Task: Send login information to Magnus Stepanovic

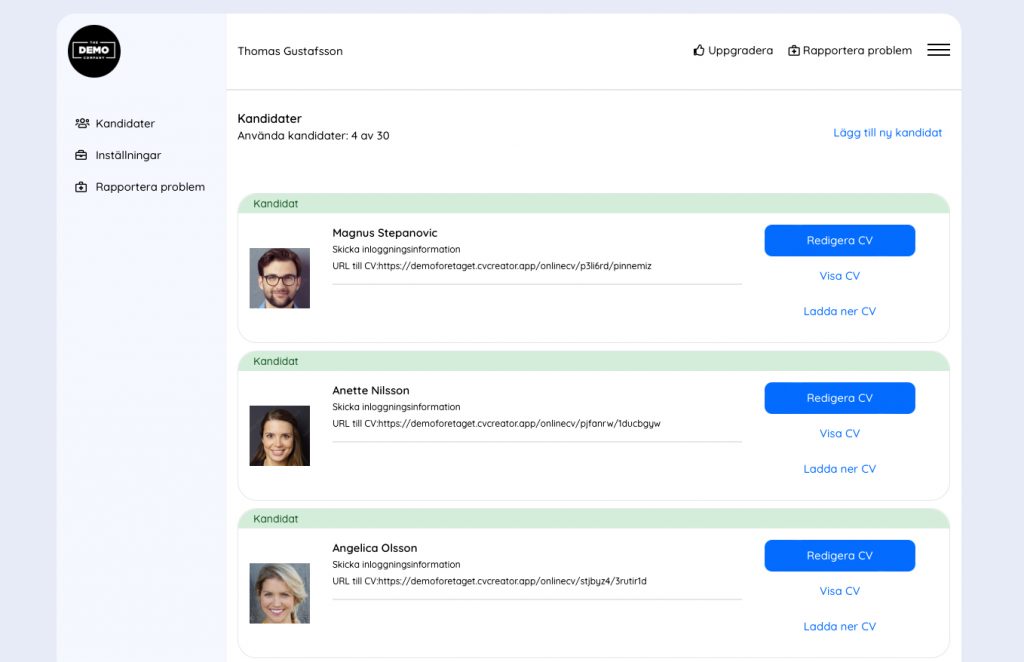Action: (396, 249)
